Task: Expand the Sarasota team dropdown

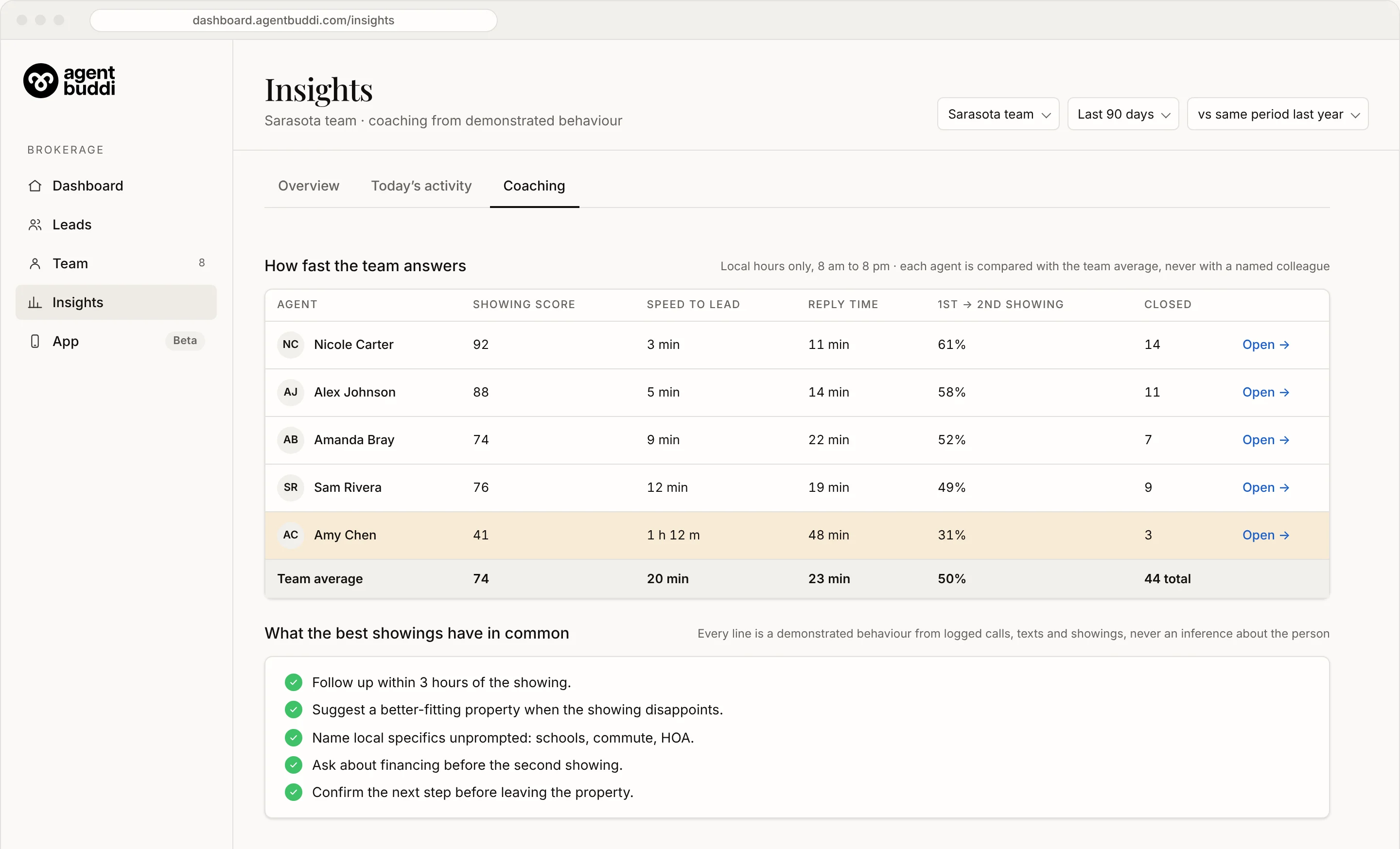Action: [997, 114]
